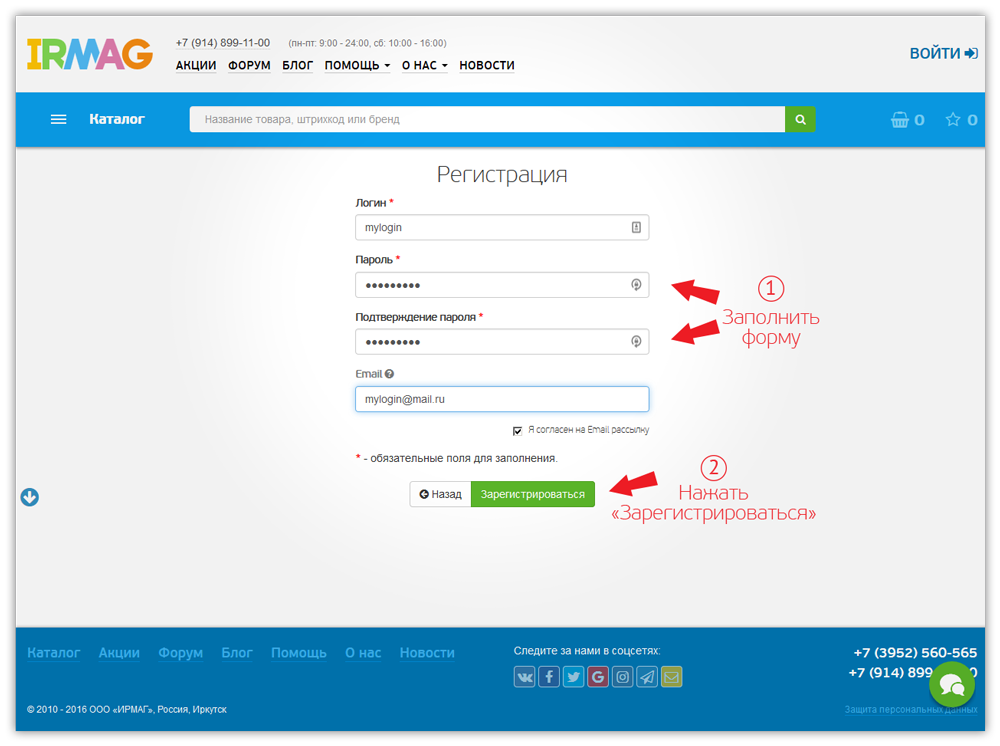Expand the ПОМОЩЬ dropdown menu
The height and width of the screenshot is (746, 1000).
coord(357,65)
